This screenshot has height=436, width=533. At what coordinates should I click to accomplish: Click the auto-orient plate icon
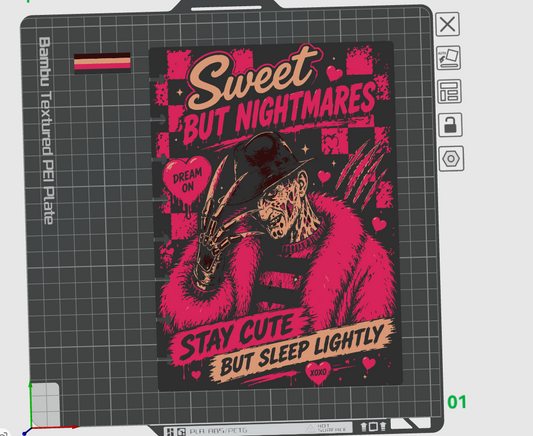(x=449, y=58)
